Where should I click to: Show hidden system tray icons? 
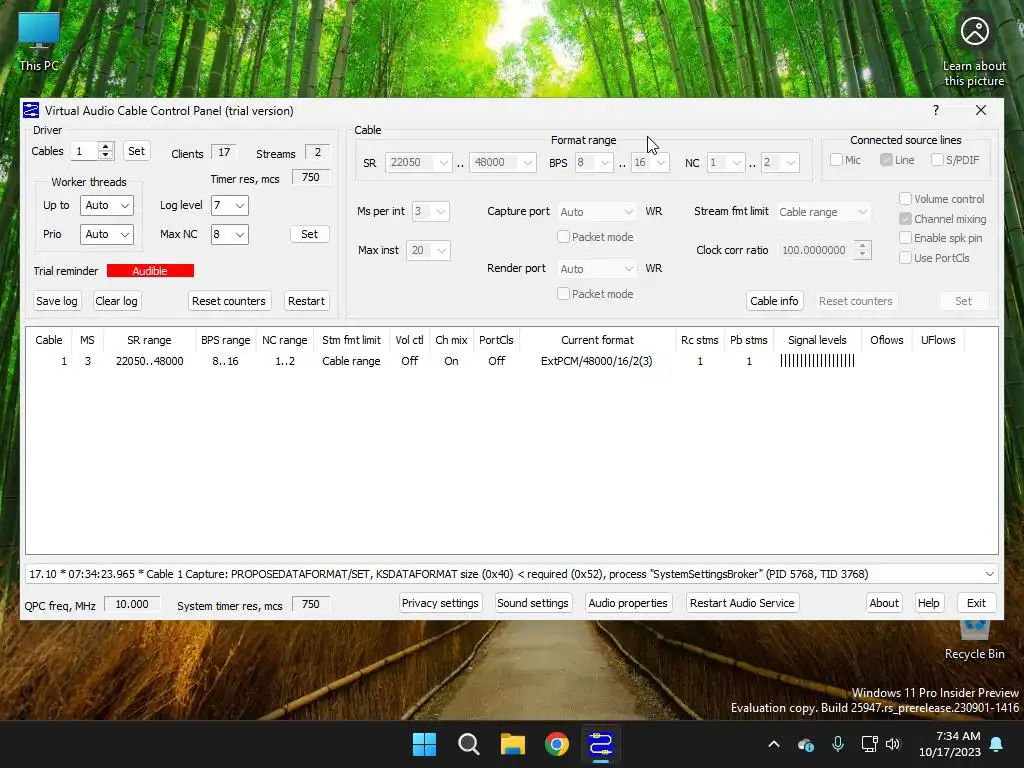[x=774, y=744]
